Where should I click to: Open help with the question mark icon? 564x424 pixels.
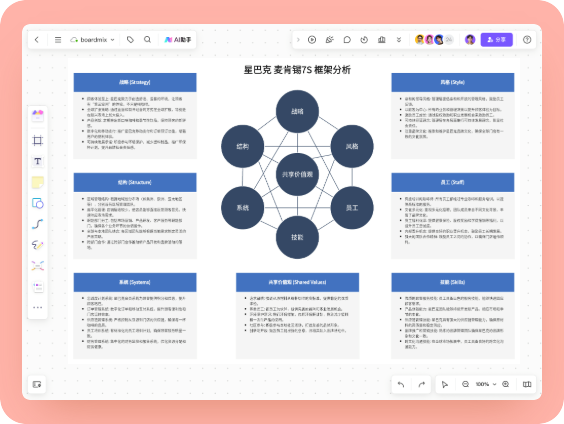pyautogui.click(x=527, y=40)
